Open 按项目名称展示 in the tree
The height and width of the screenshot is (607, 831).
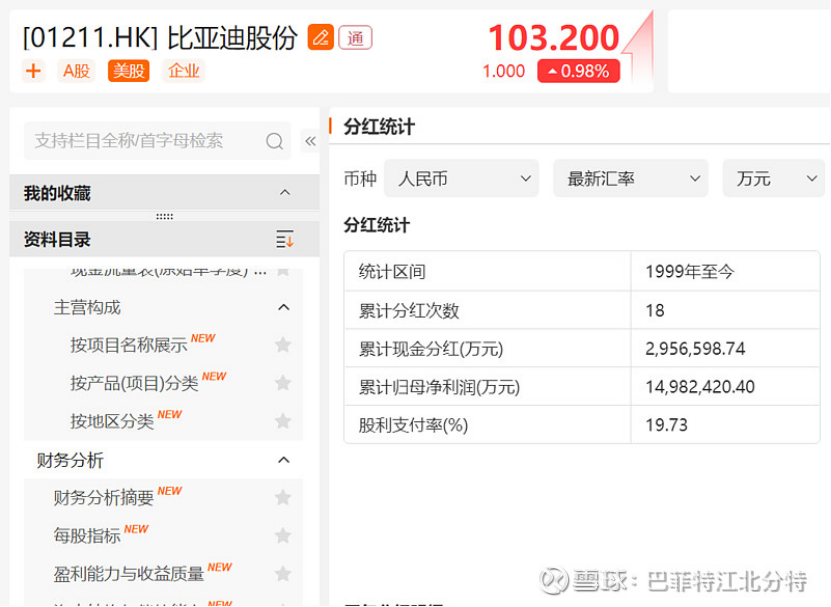(129, 345)
